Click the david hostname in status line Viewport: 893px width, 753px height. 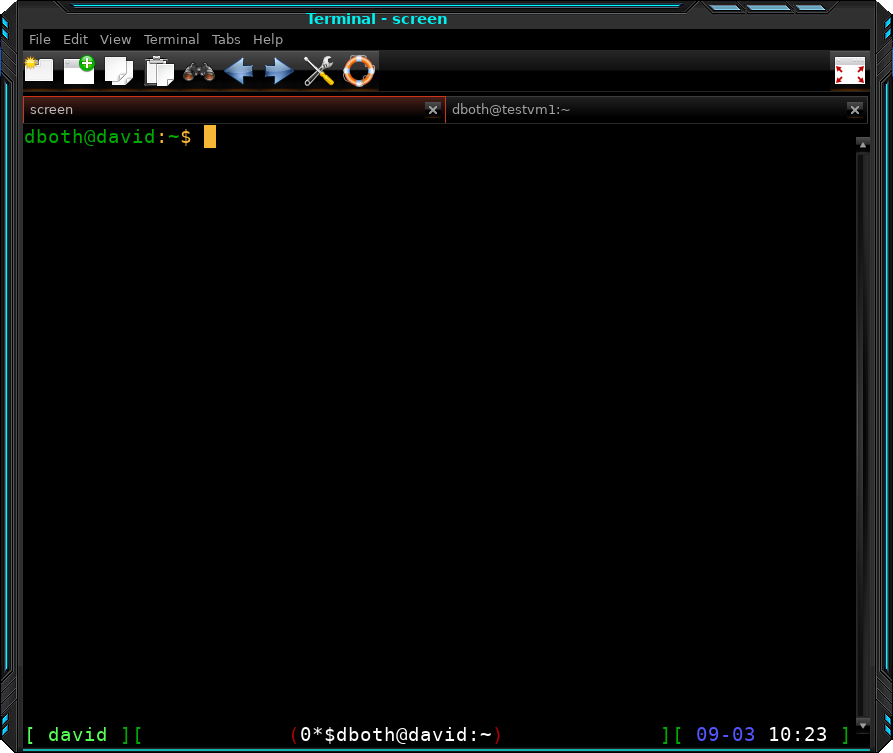pyautogui.click(x=77, y=734)
